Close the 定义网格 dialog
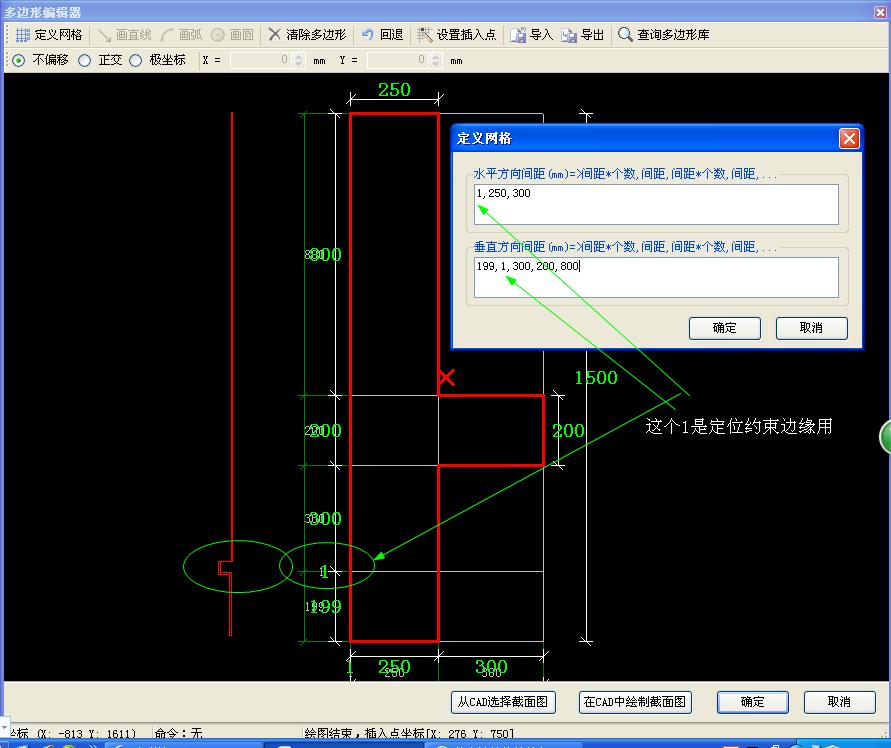 (x=849, y=138)
